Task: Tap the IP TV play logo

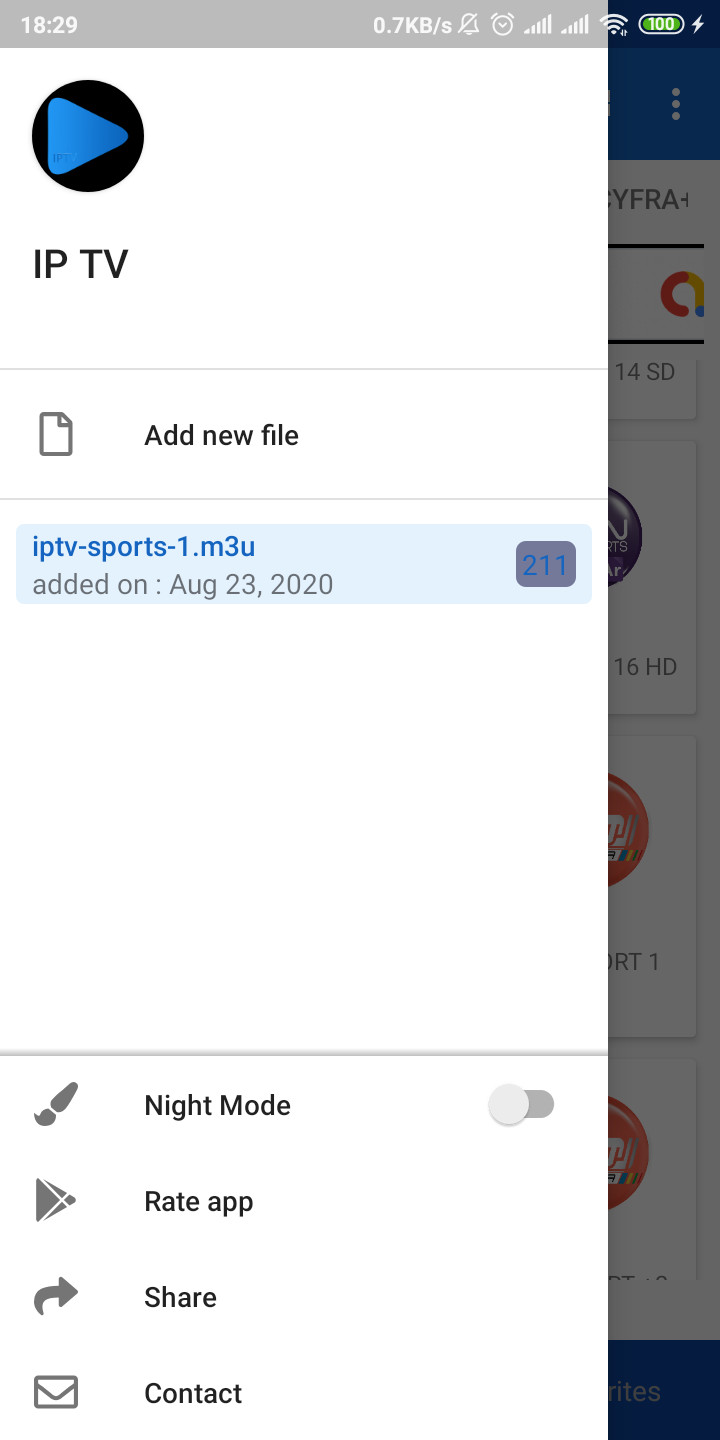Action: 88,136
